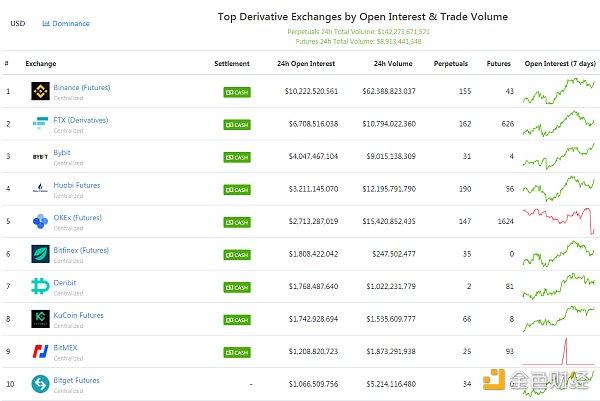
Task: Open the Binance (Futures) exchange link
Action: [82, 87]
